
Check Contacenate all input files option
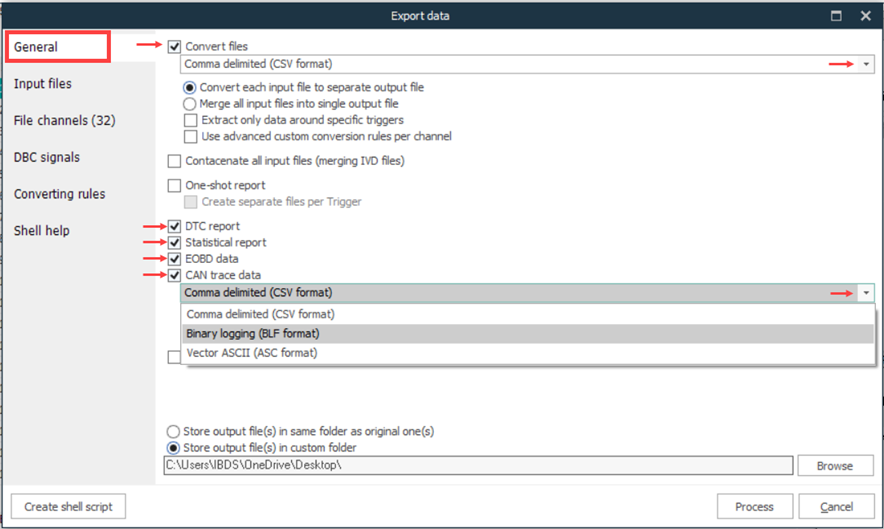174,161
